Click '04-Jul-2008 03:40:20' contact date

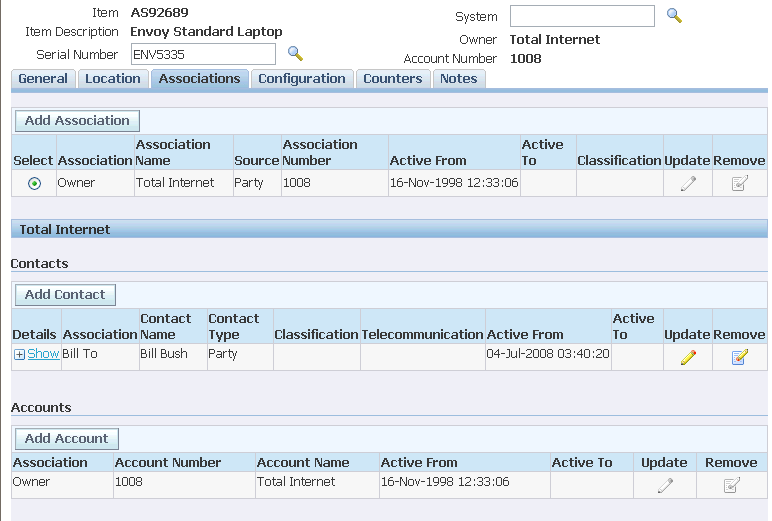[548, 354]
